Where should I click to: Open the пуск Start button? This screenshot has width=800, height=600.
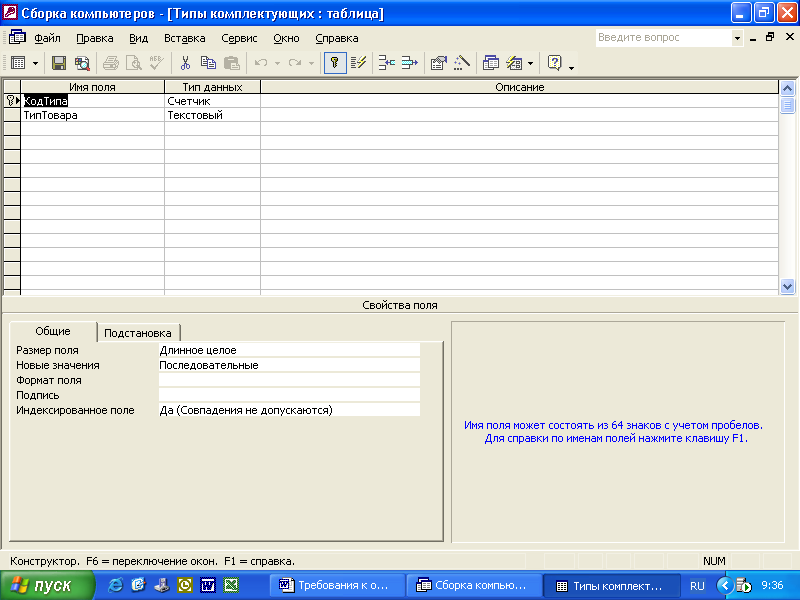click(x=47, y=585)
